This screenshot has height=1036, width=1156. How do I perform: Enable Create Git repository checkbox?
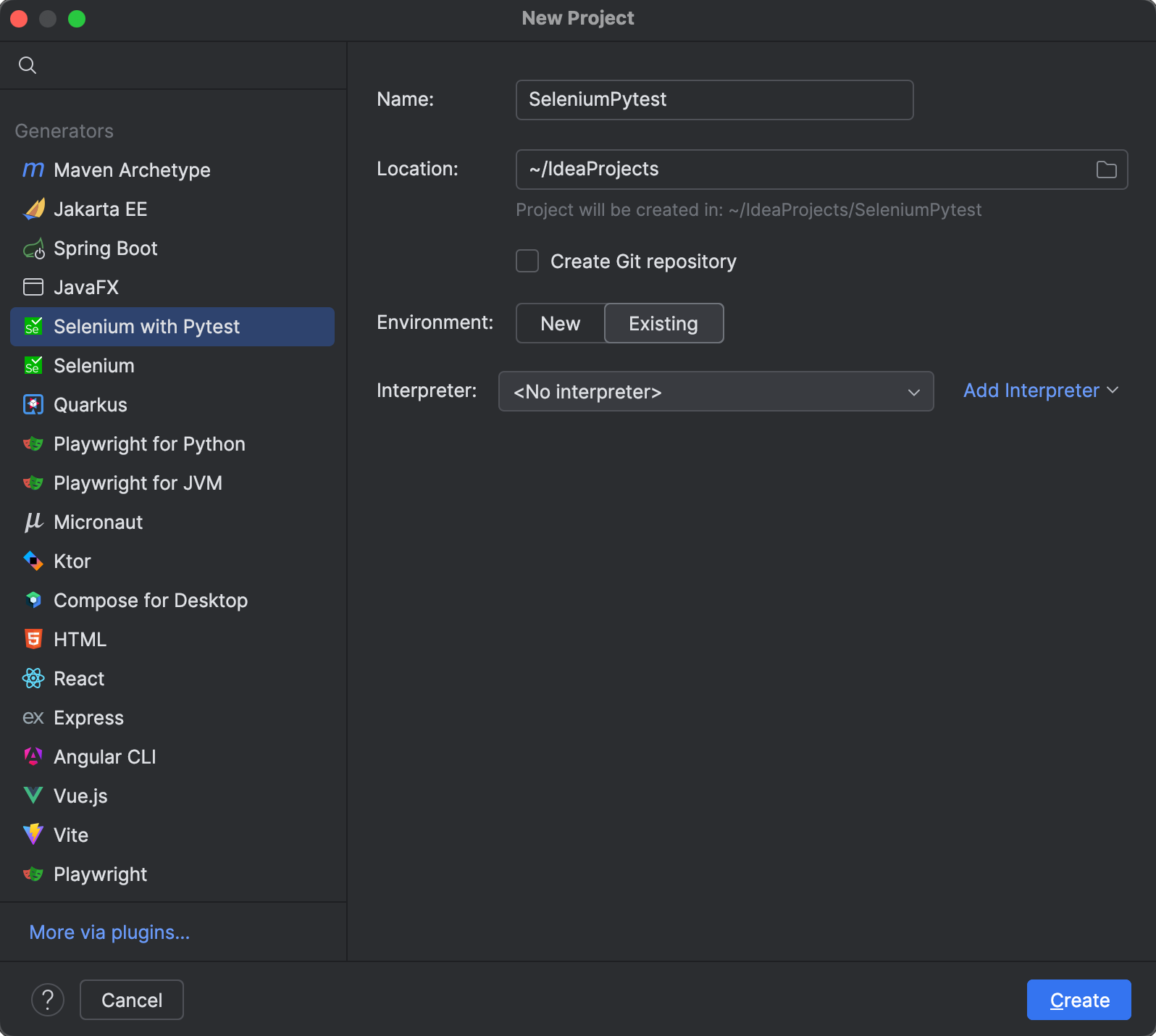(x=527, y=261)
